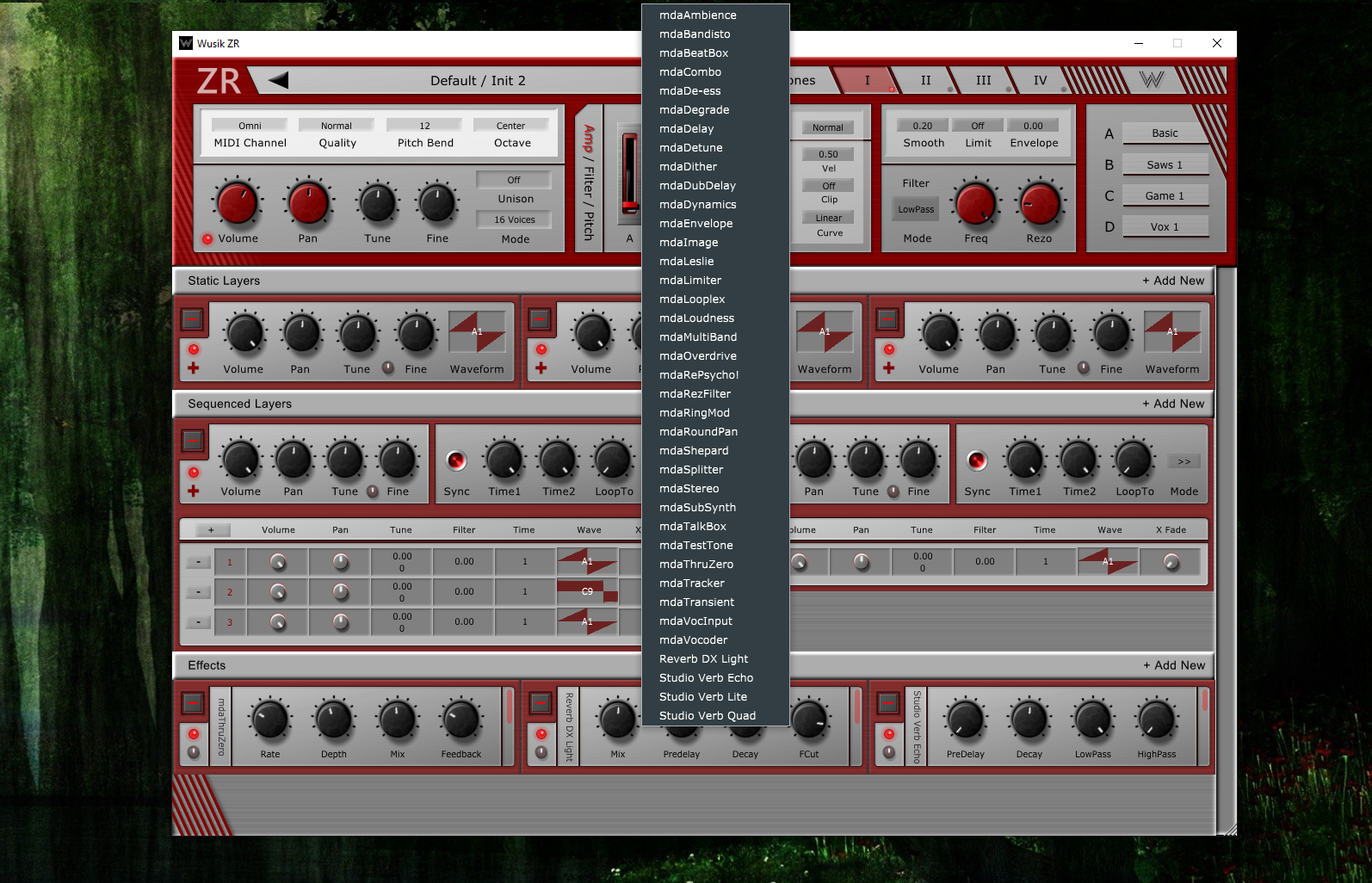Open the Pitch Bend 12 selector
The image size is (1372, 883).
click(x=424, y=126)
